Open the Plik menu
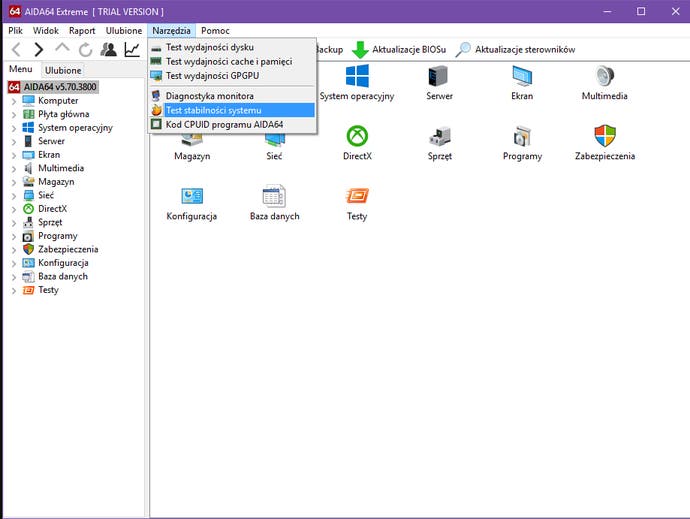The image size is (690, 519). pos(15,30)
